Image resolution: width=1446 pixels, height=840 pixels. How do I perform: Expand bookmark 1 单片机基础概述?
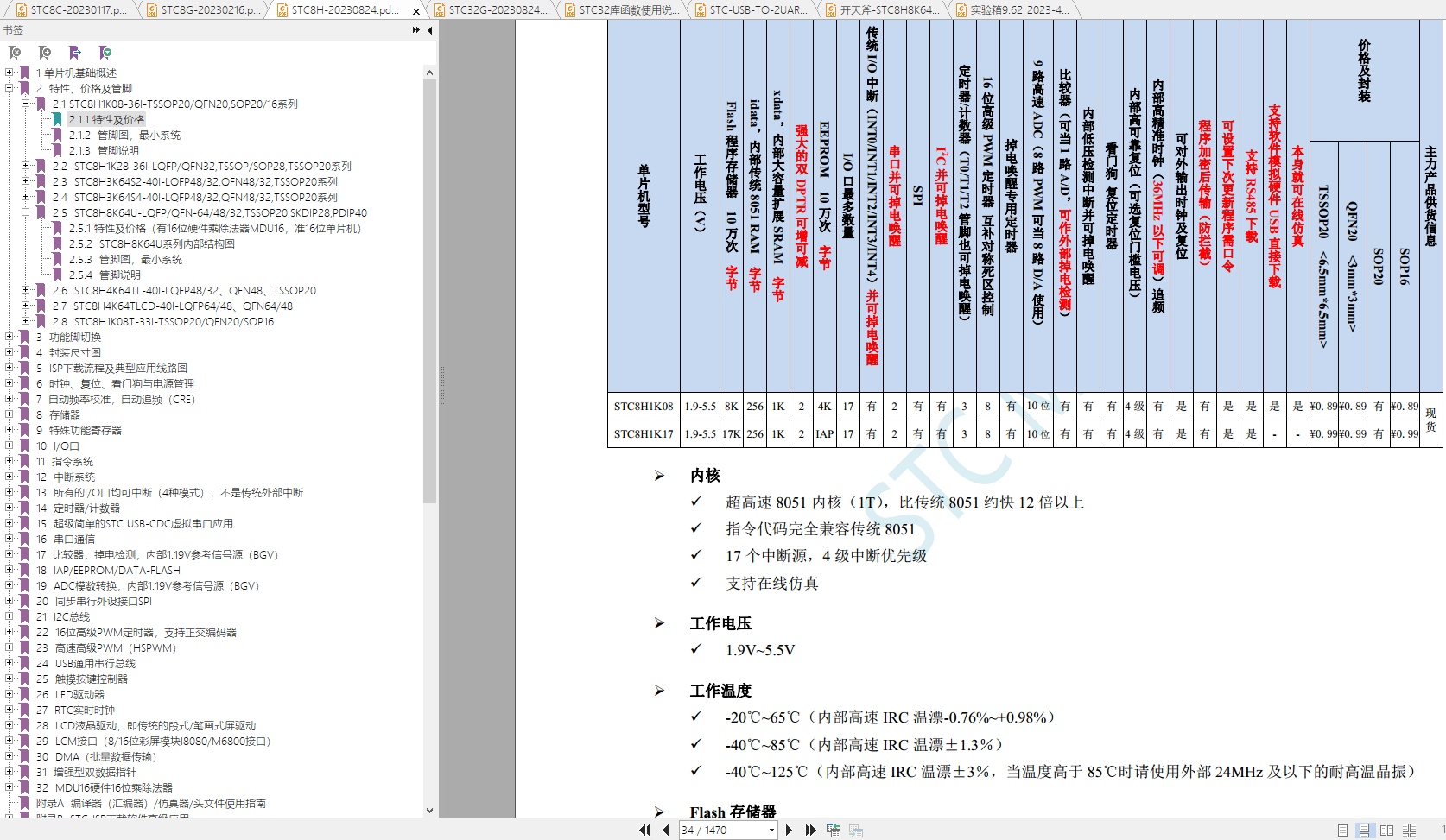(x=10, y=73)
